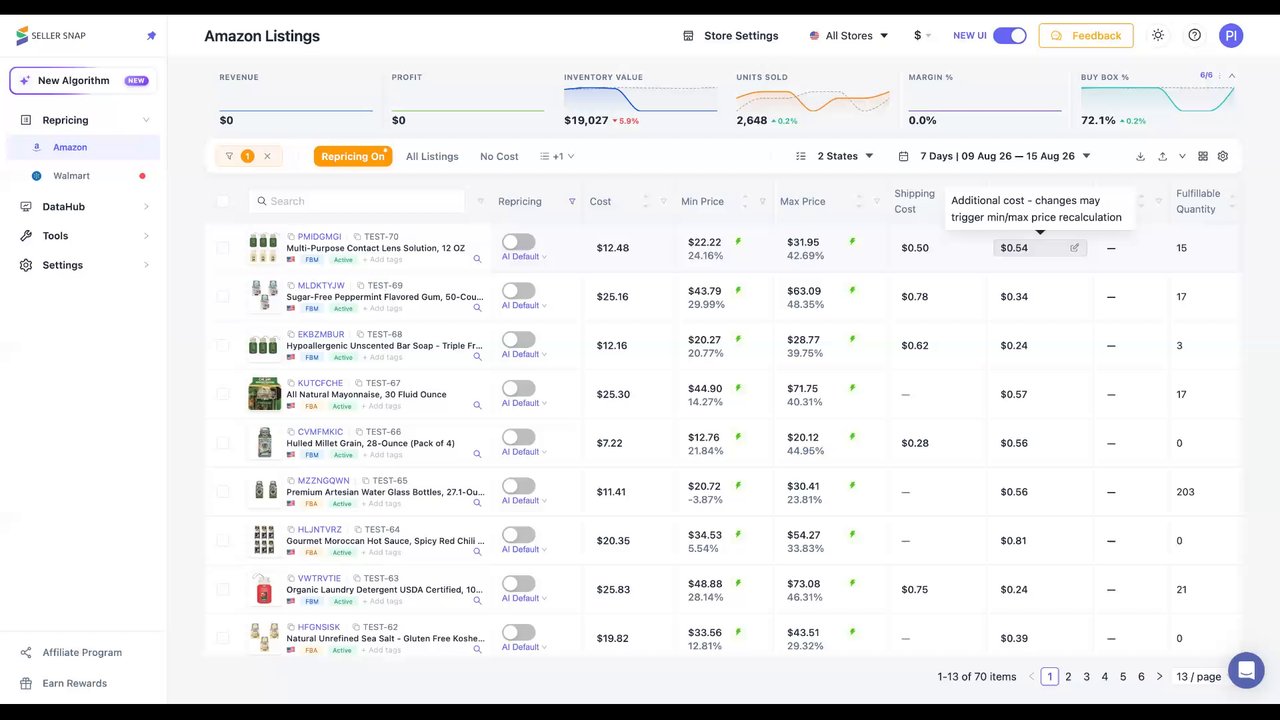Switch to the No Cost tab

click(x=499, y=156)
